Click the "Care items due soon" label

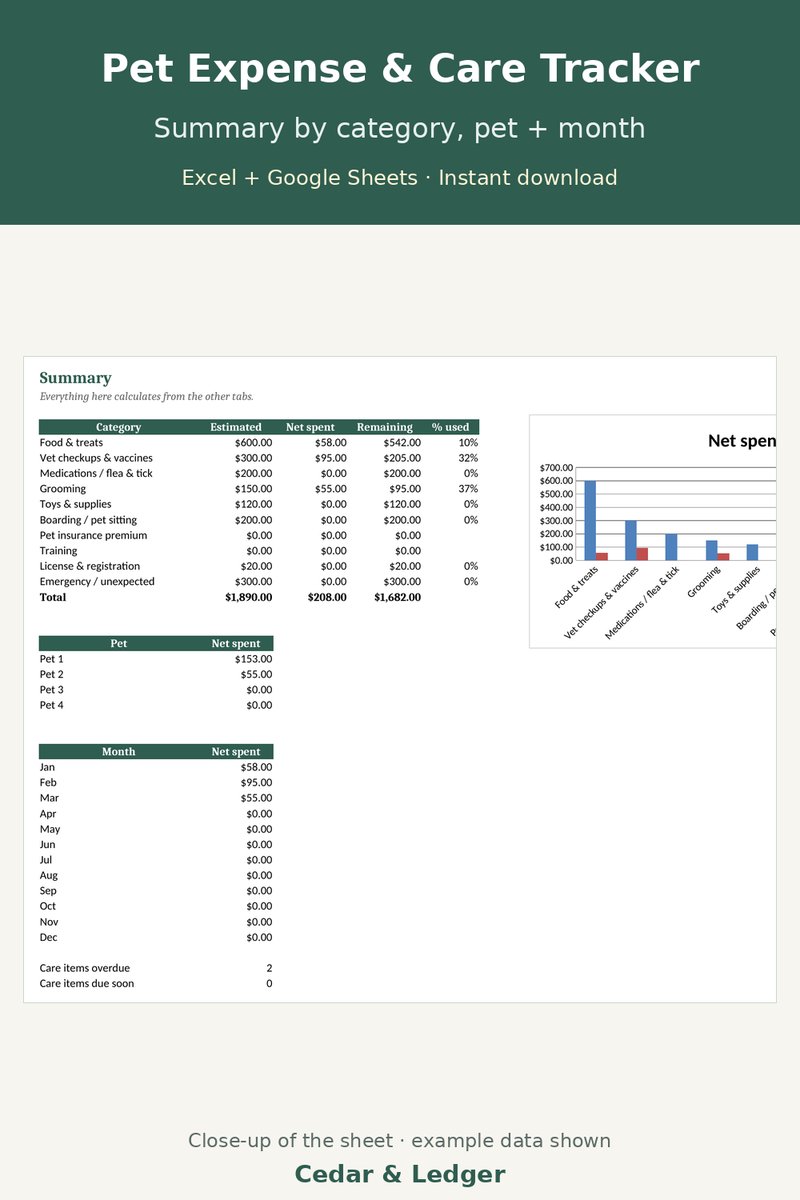point(87,984)
